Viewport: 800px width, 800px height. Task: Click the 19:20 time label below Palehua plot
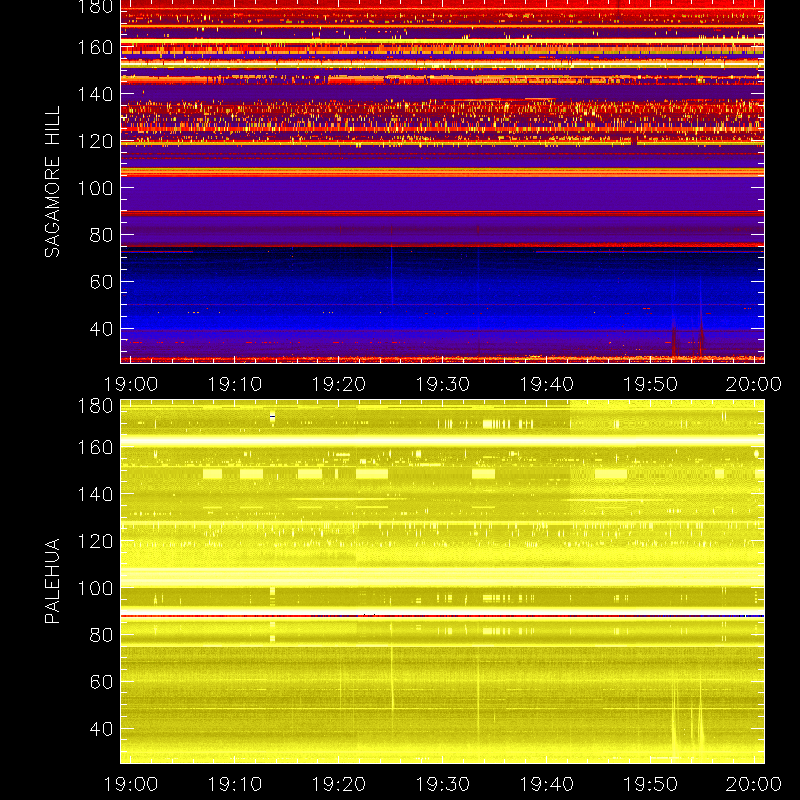click(x=339, y=784)
